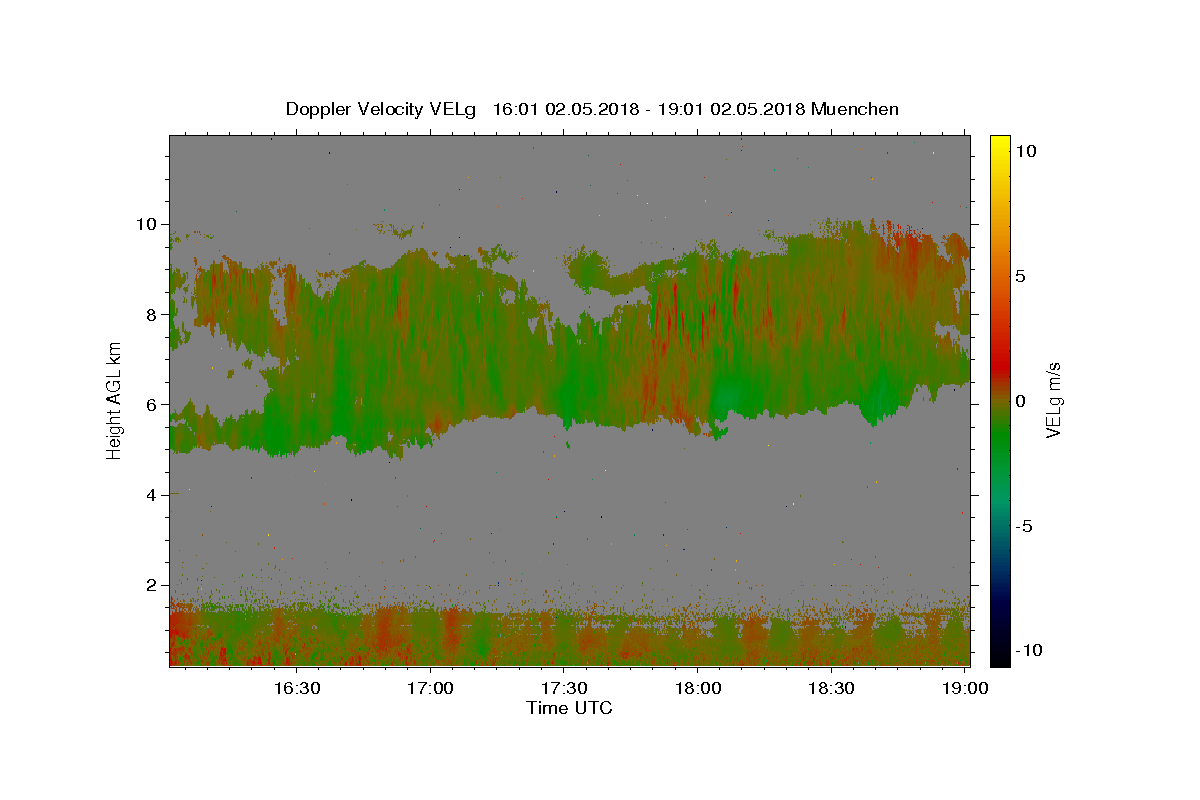Click the start date "16:01 02.05.2018" in title
This screenshot has height=800, width=1200.
565,109
